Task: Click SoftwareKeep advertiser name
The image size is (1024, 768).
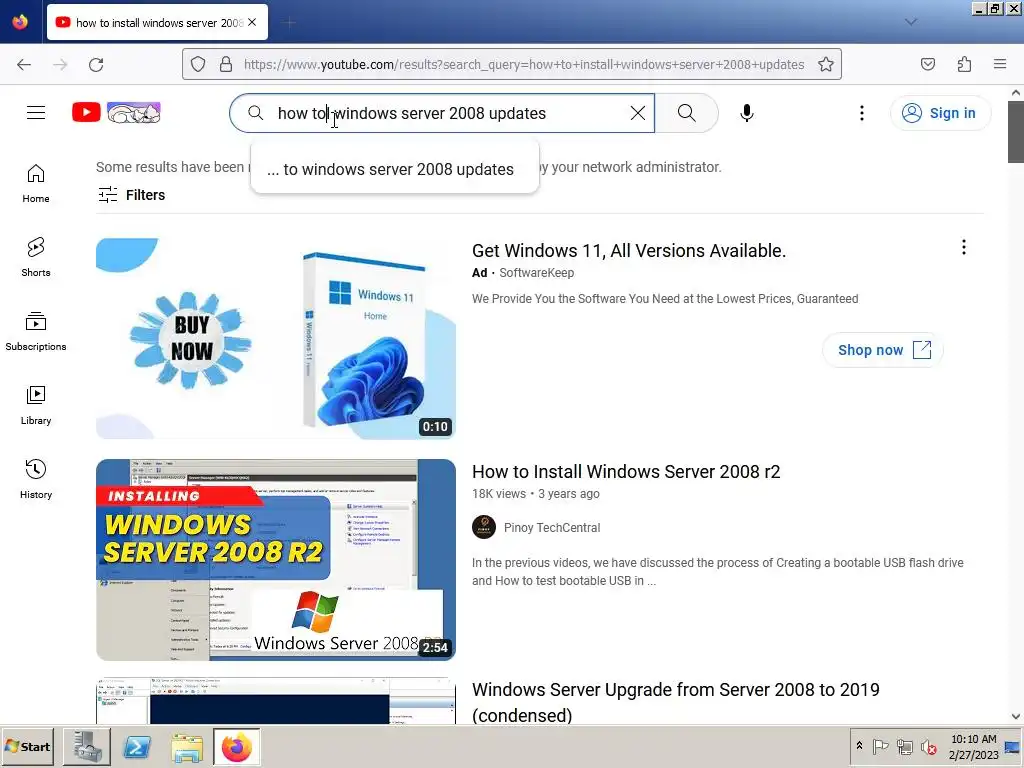Action: coord(536,272)
